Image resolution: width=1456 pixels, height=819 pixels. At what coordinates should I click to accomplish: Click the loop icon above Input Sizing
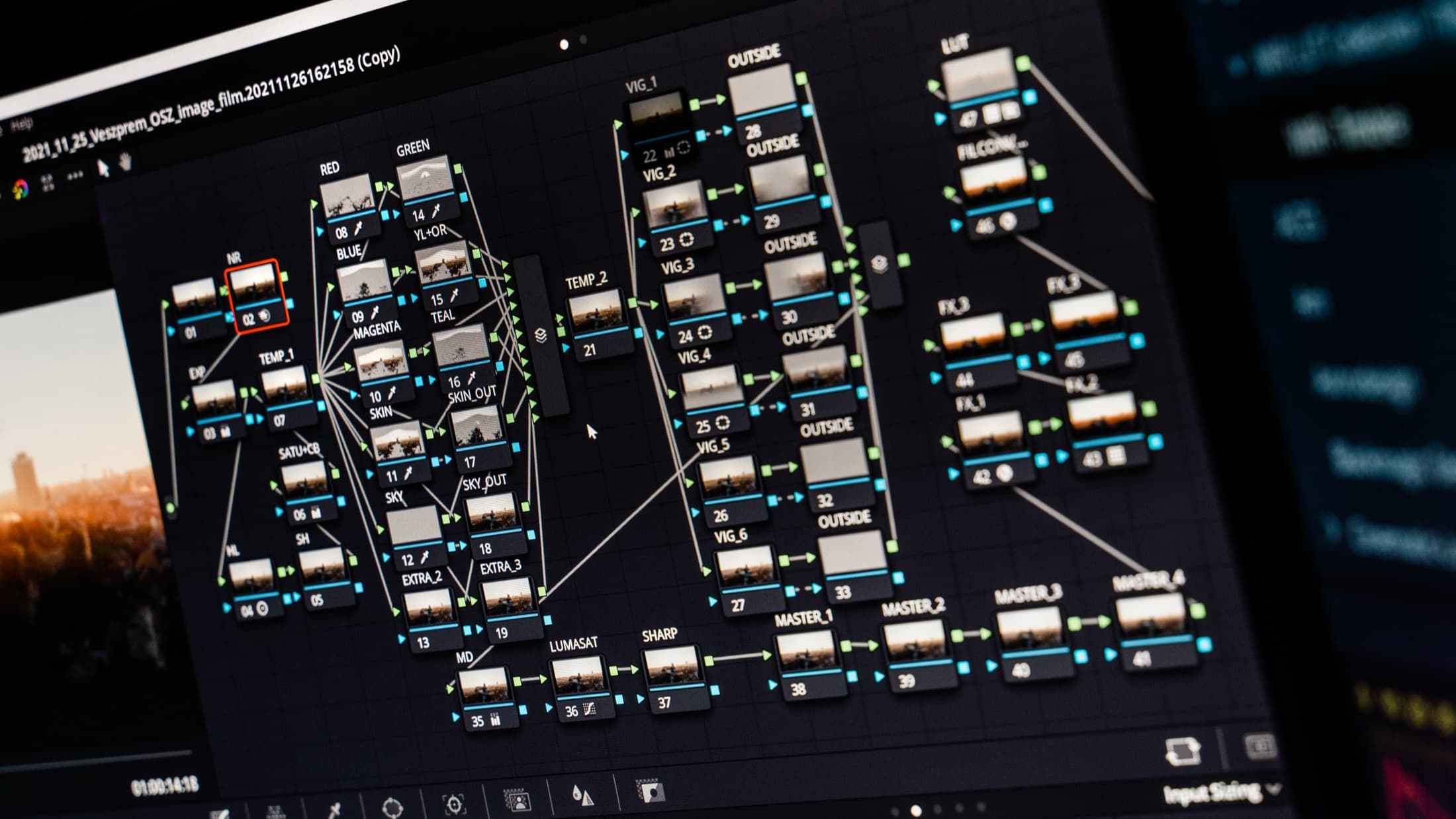tap(1183, 752)
